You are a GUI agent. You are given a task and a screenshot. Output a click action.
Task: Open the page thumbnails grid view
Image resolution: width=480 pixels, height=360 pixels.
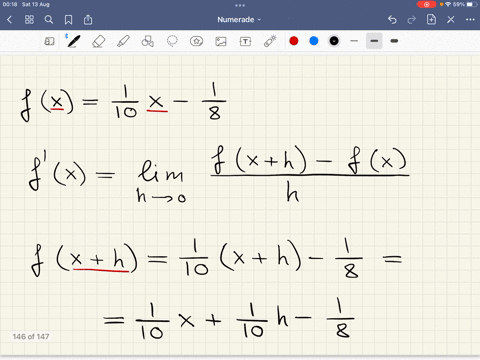coord(29,20)
